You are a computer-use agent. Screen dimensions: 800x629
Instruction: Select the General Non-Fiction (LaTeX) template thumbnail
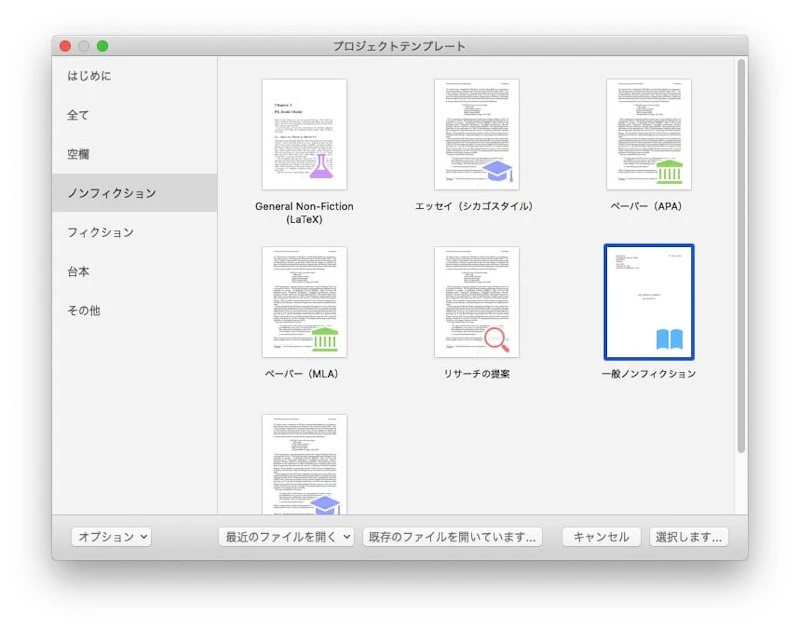(x=304, y=134)
